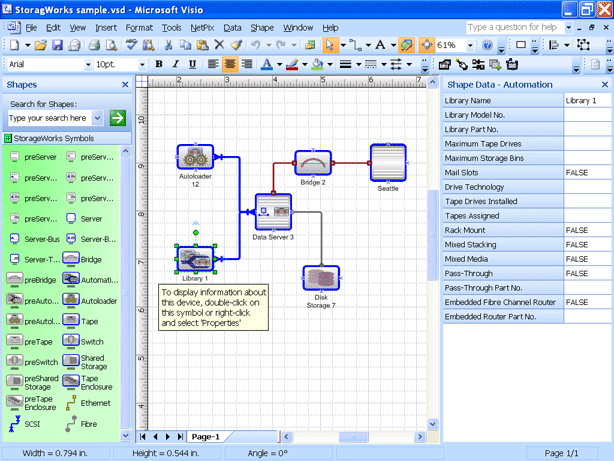Apply the Text Color A button
Screen dimensions: 614x461
(x=267, y=64)
